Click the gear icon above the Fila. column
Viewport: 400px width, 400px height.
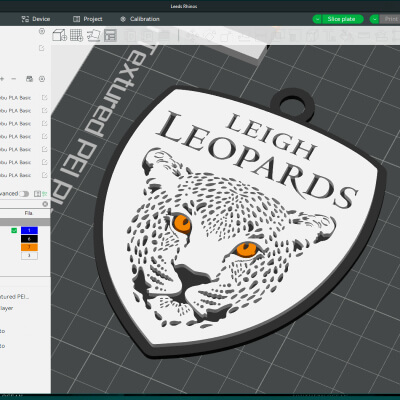pos(45,204)
